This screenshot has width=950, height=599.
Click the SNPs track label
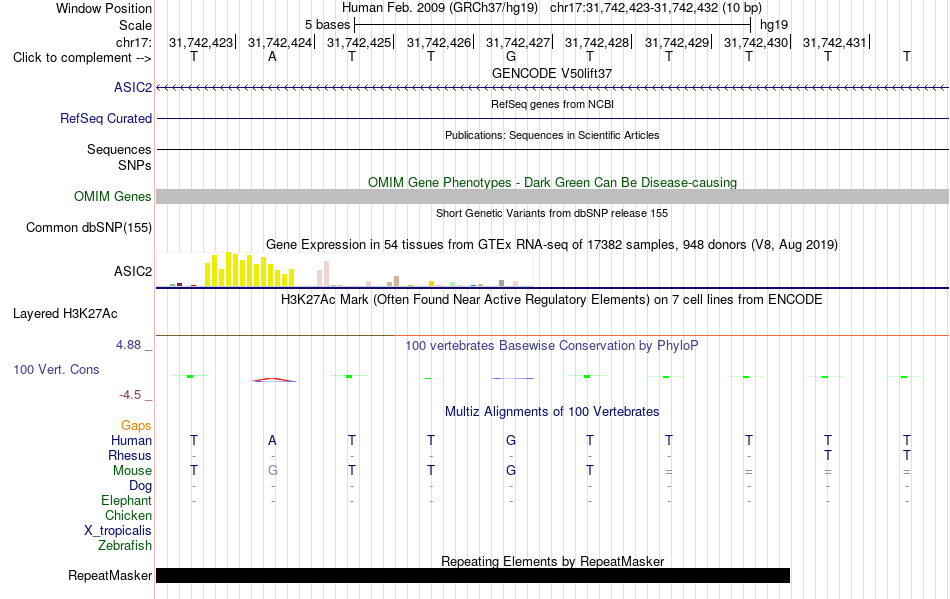click(x=135, y=165)
